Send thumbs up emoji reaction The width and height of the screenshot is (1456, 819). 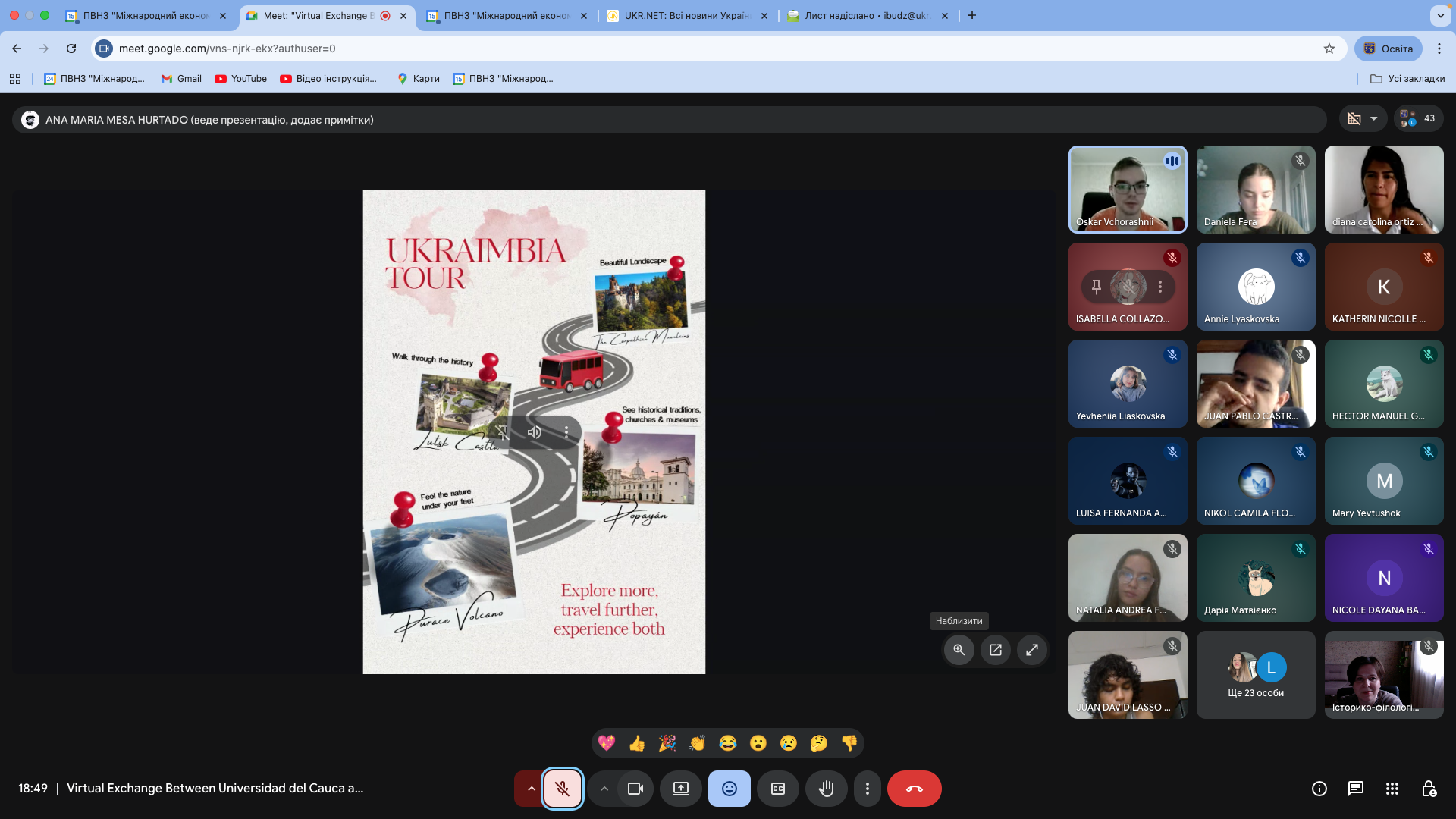click(636, 743)
